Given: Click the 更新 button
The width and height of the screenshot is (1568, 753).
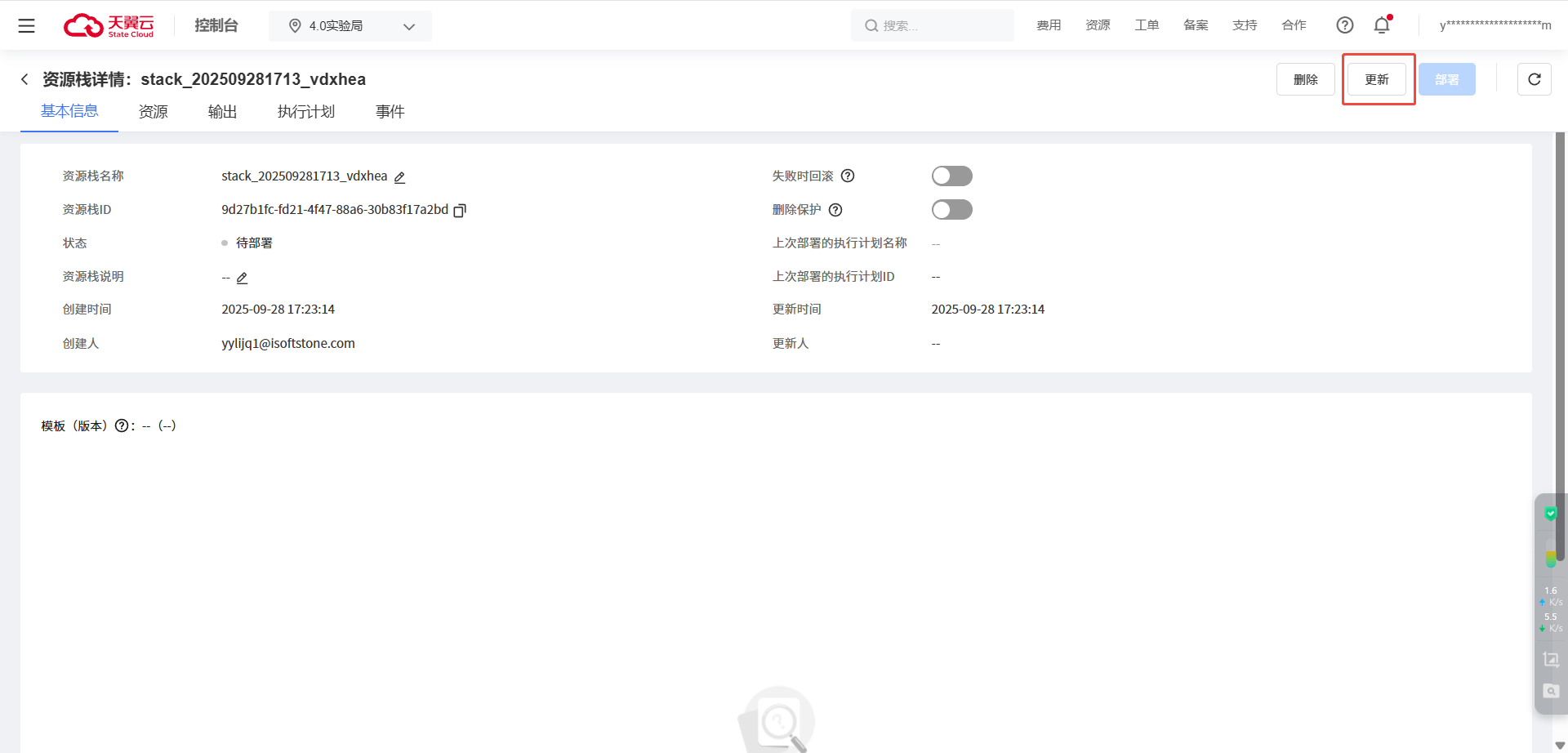Looking at the screenshot, I should tap(1377, 79).
